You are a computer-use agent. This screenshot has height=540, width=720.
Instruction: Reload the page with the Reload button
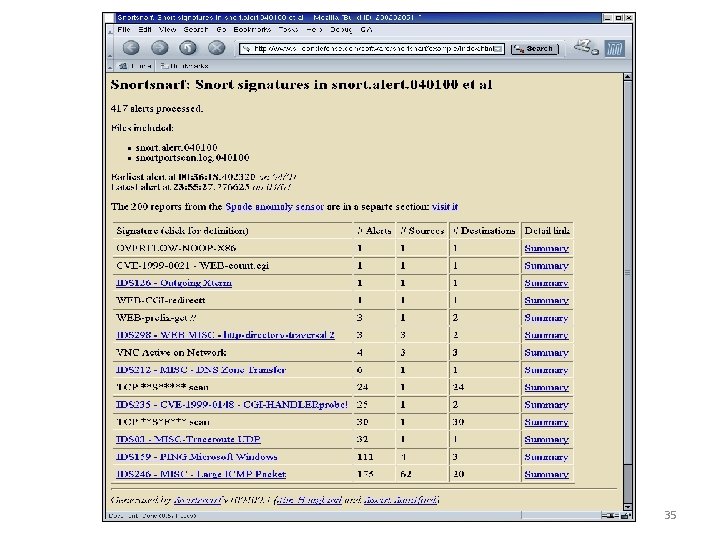point(188,48)
